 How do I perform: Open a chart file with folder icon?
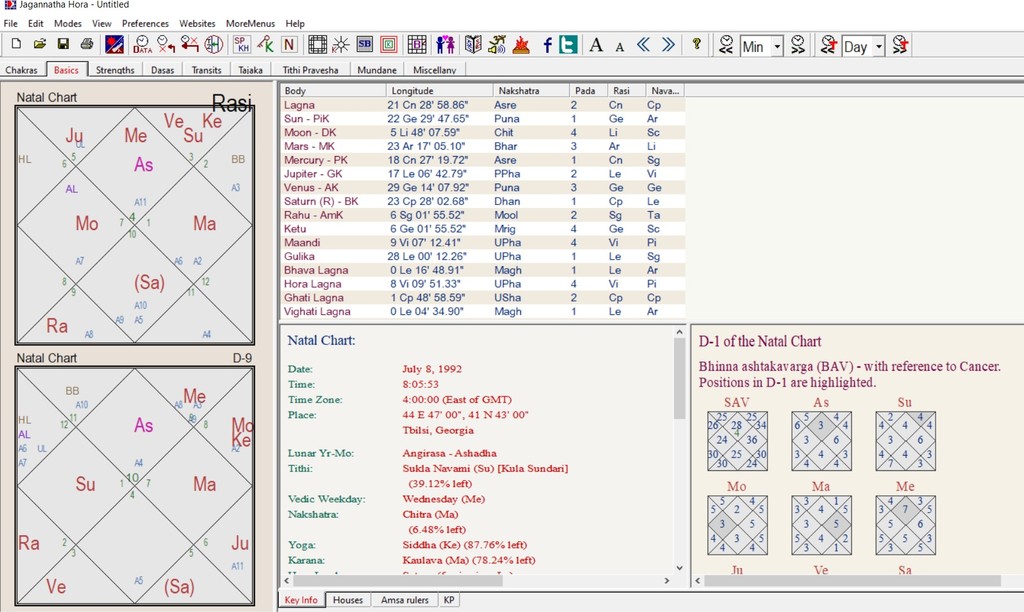click(x=40, y=44)
